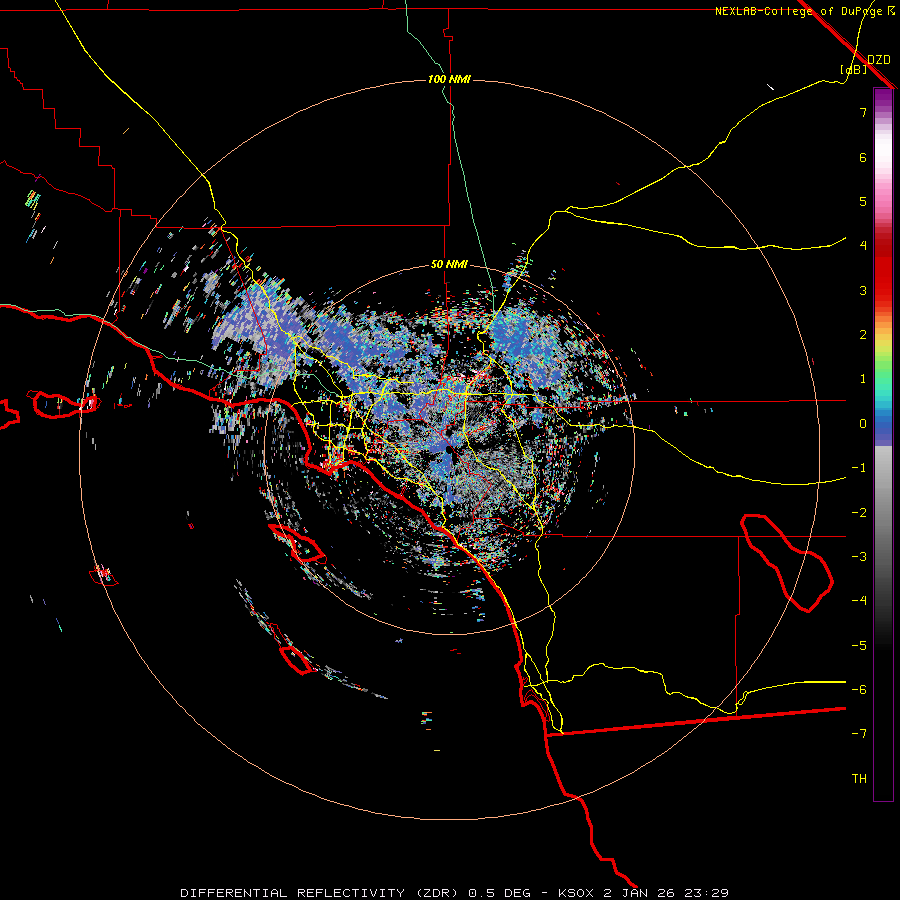Click the -1 dB mark on color scale
Screen dimensions: 900x900
859,468
